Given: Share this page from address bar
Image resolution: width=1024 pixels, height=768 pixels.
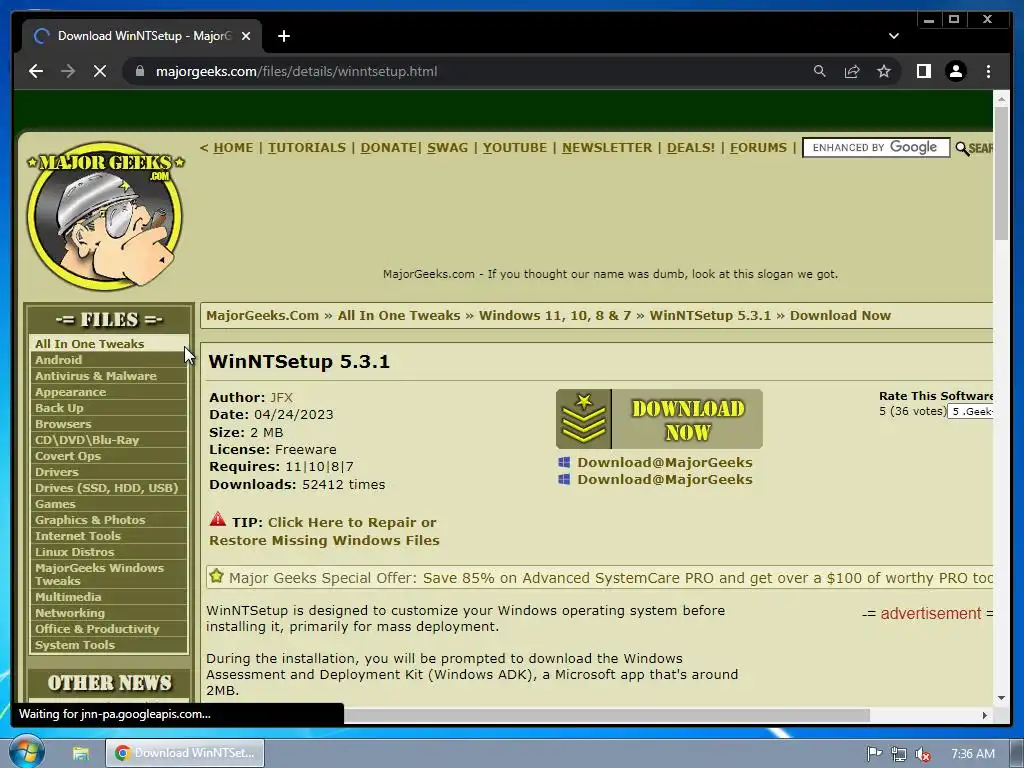Looking at the screenshot, I should point(852,71).
